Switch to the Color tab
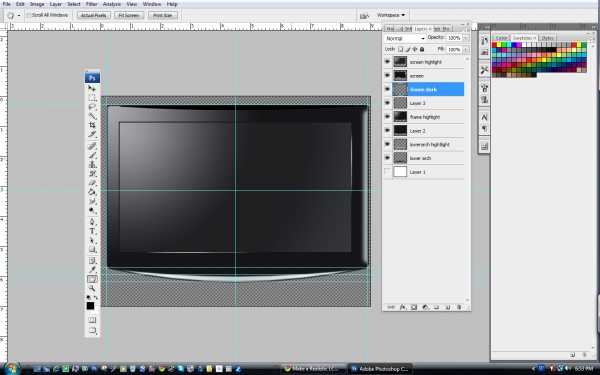 [501, 38]
